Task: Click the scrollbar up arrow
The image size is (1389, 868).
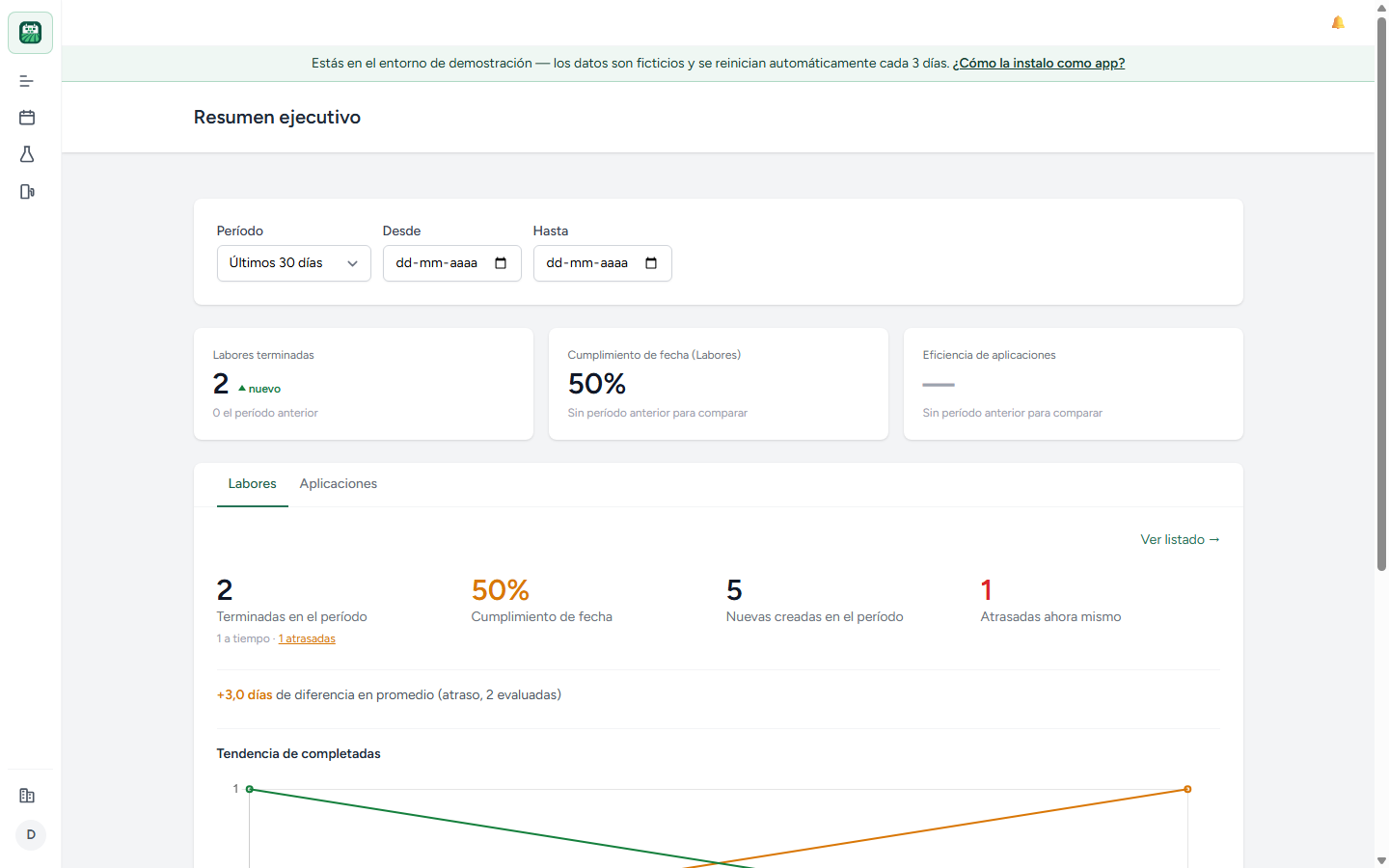Action: coord(1381,8)
